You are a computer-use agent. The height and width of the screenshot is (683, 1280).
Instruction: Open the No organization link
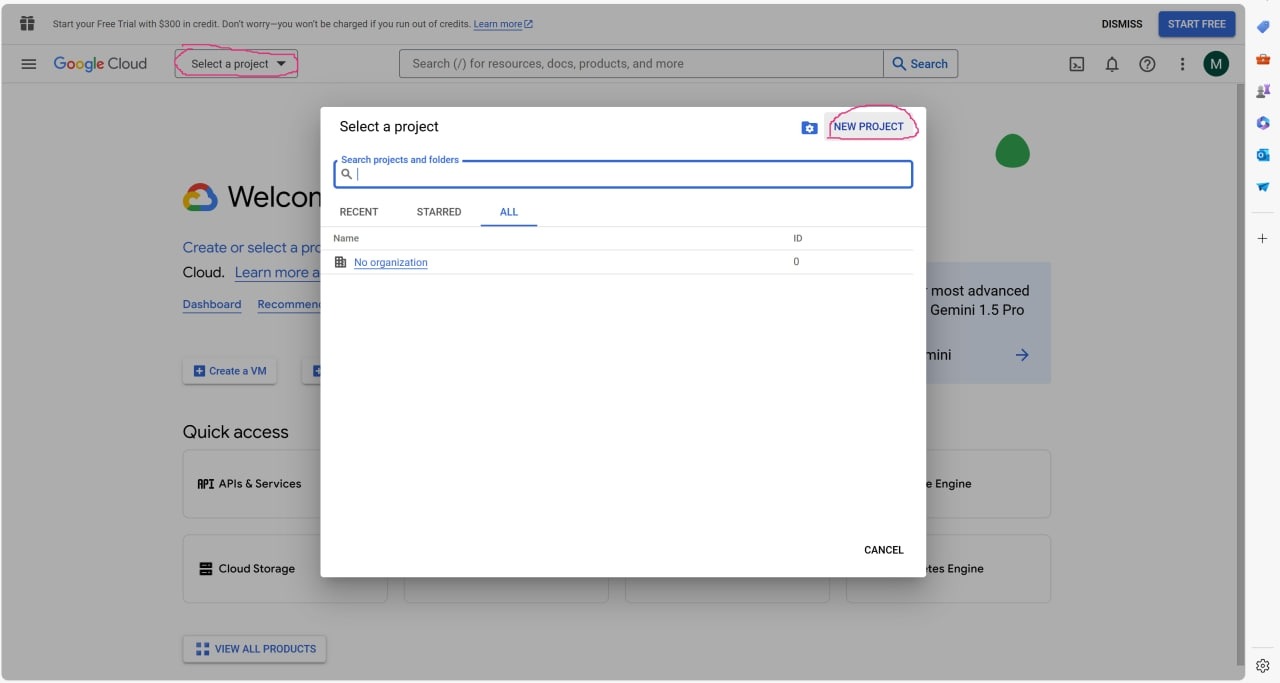391,263
